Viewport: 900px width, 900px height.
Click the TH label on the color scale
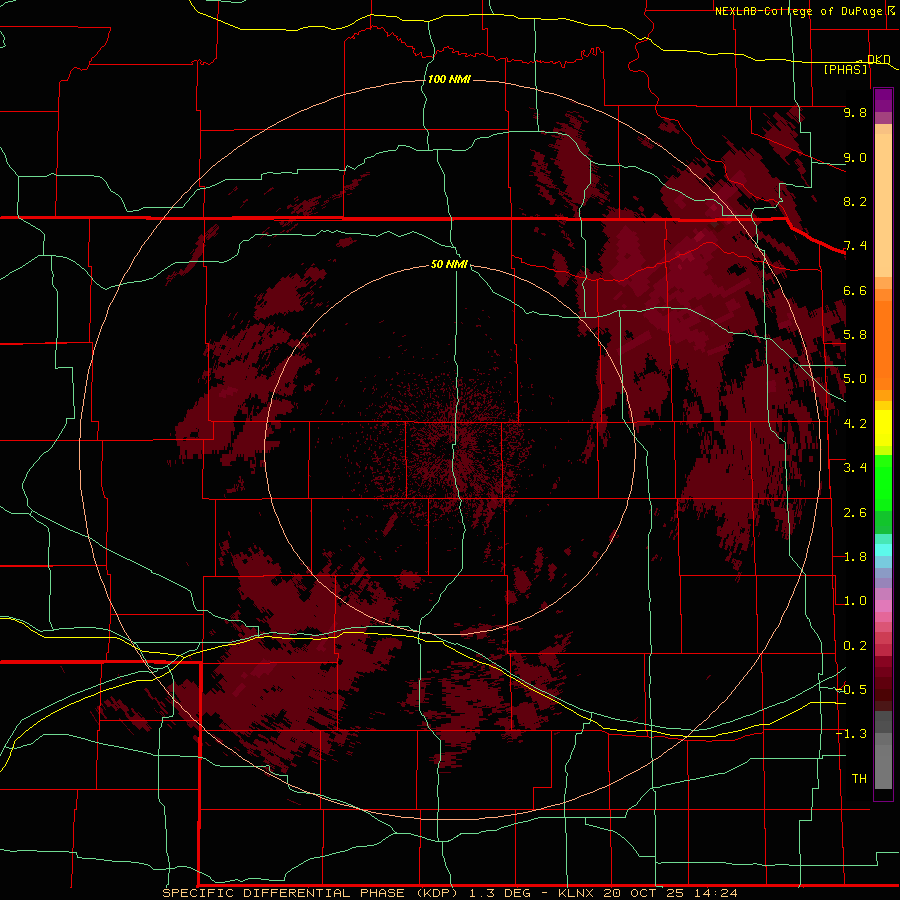[859, 778]
